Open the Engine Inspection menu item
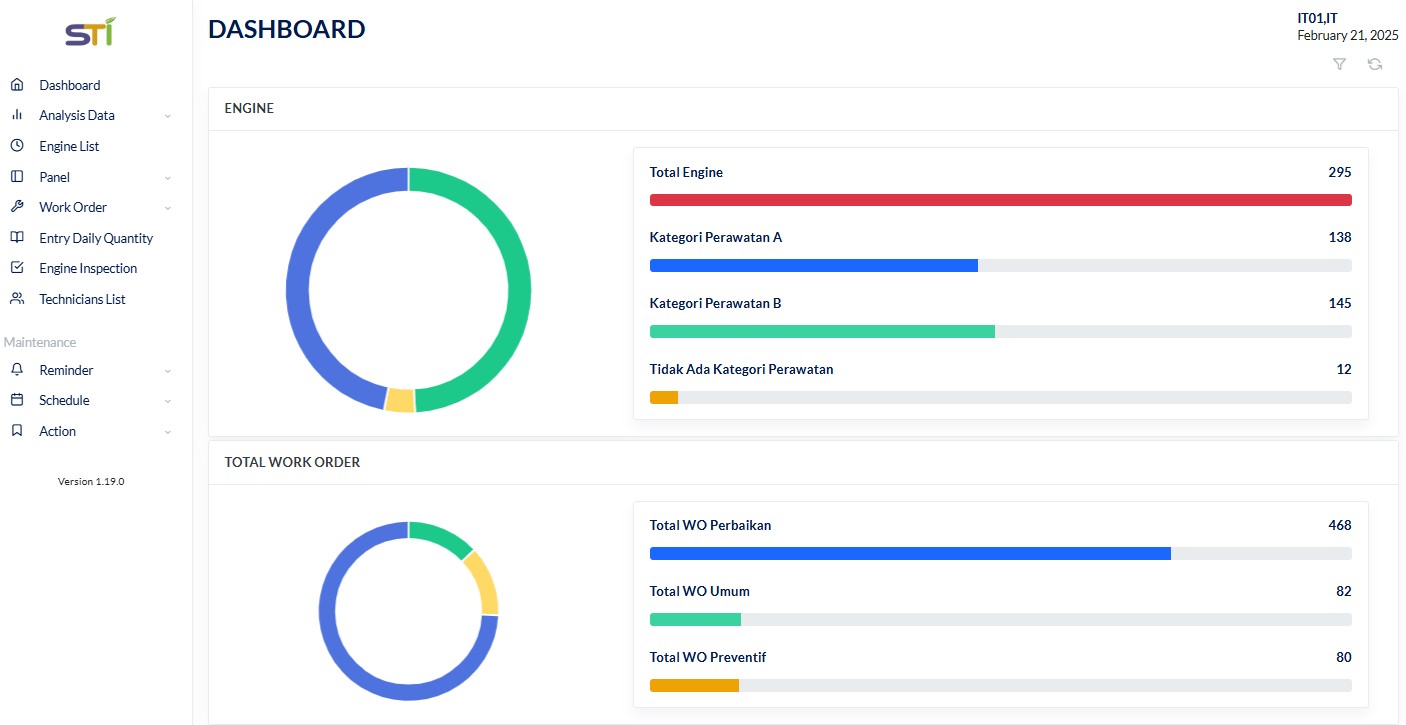Image resolution: width=1406 pixels, height=725 pixels. click(90, 268)
